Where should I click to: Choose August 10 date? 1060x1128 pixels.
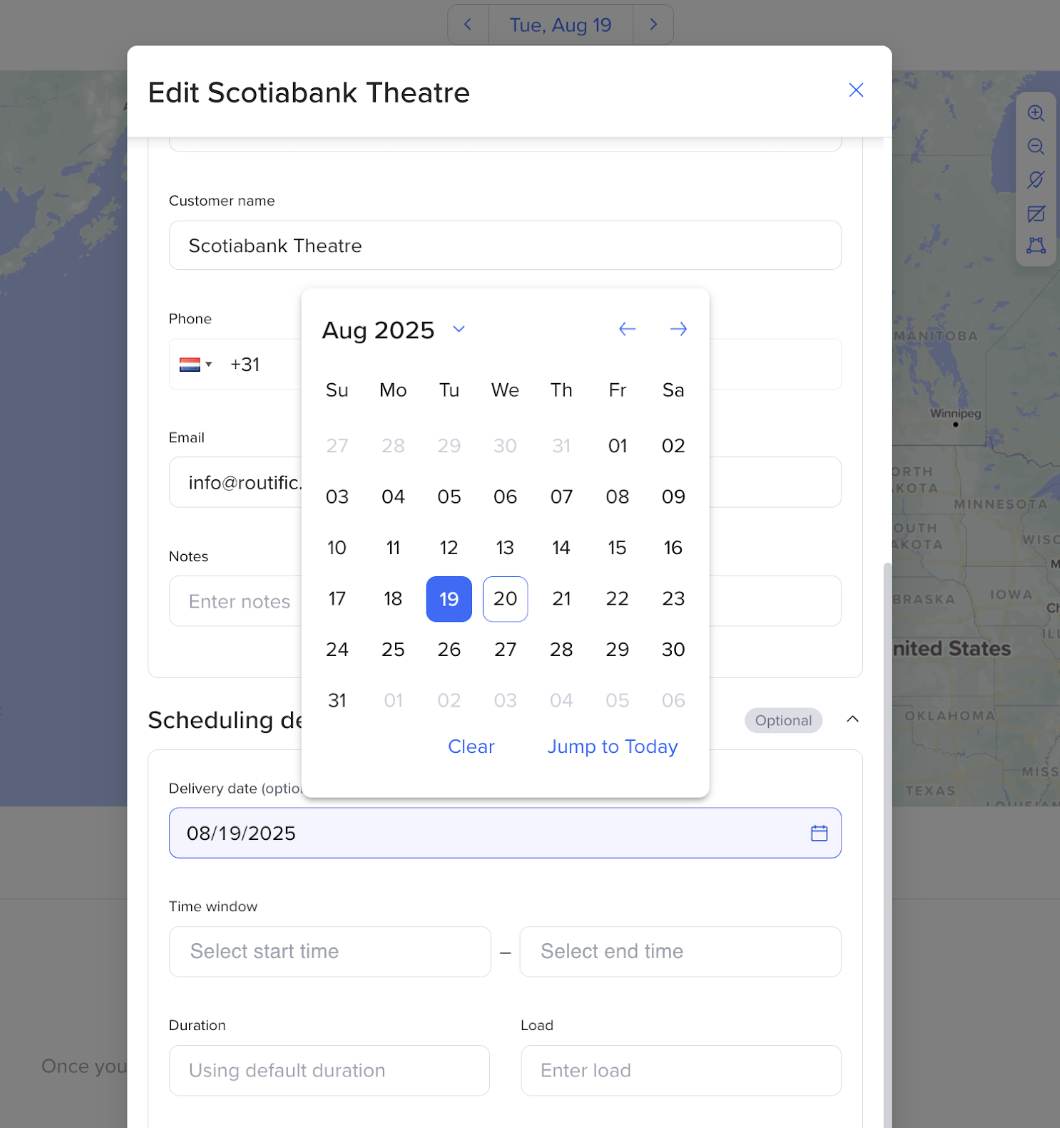[337, 548]
